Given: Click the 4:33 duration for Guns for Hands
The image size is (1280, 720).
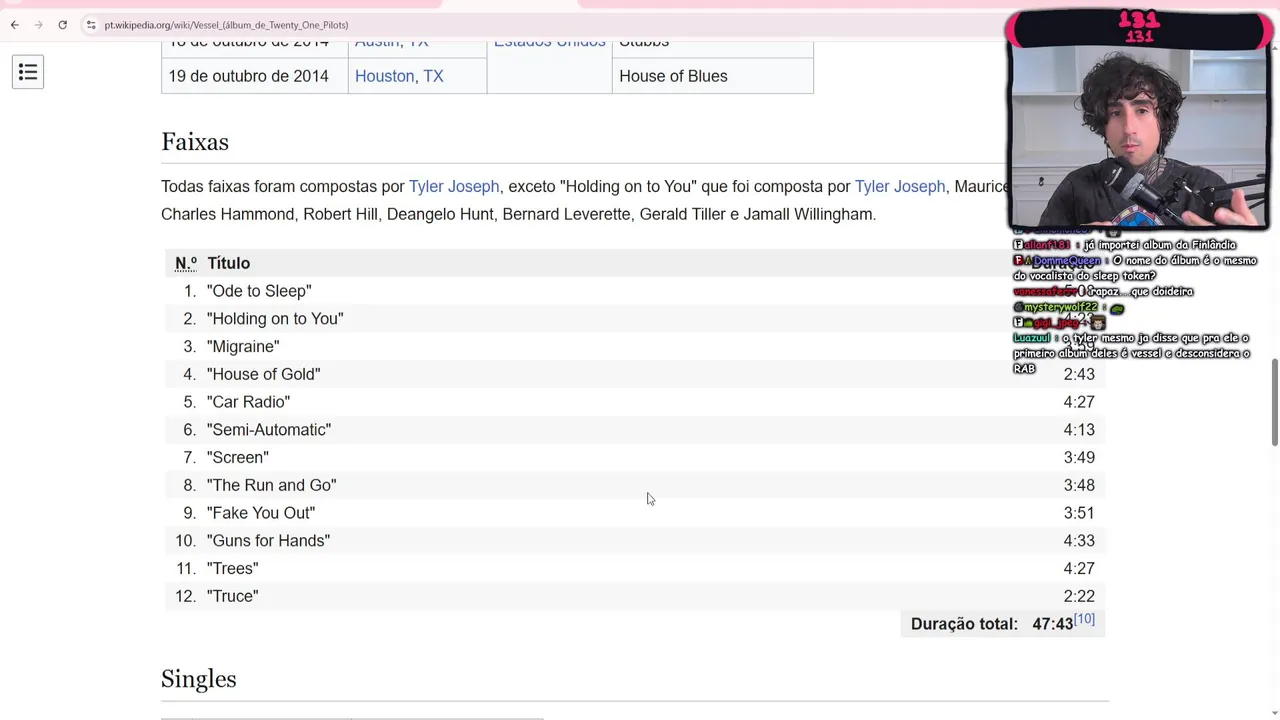Looking at the screenshot, I should (x=1079, y=541).
